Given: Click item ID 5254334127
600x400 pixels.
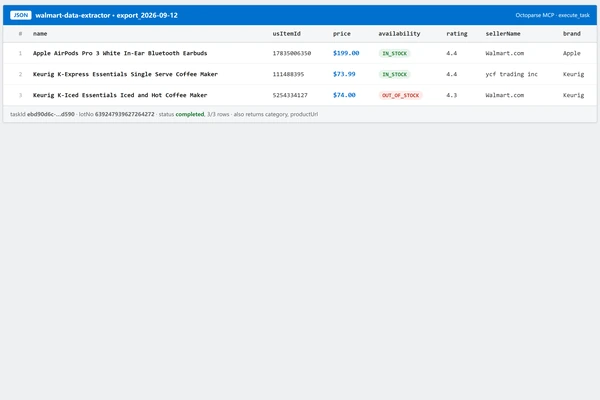Looking at the screenshot, I should pyautogui.click(x=290, y=95).
